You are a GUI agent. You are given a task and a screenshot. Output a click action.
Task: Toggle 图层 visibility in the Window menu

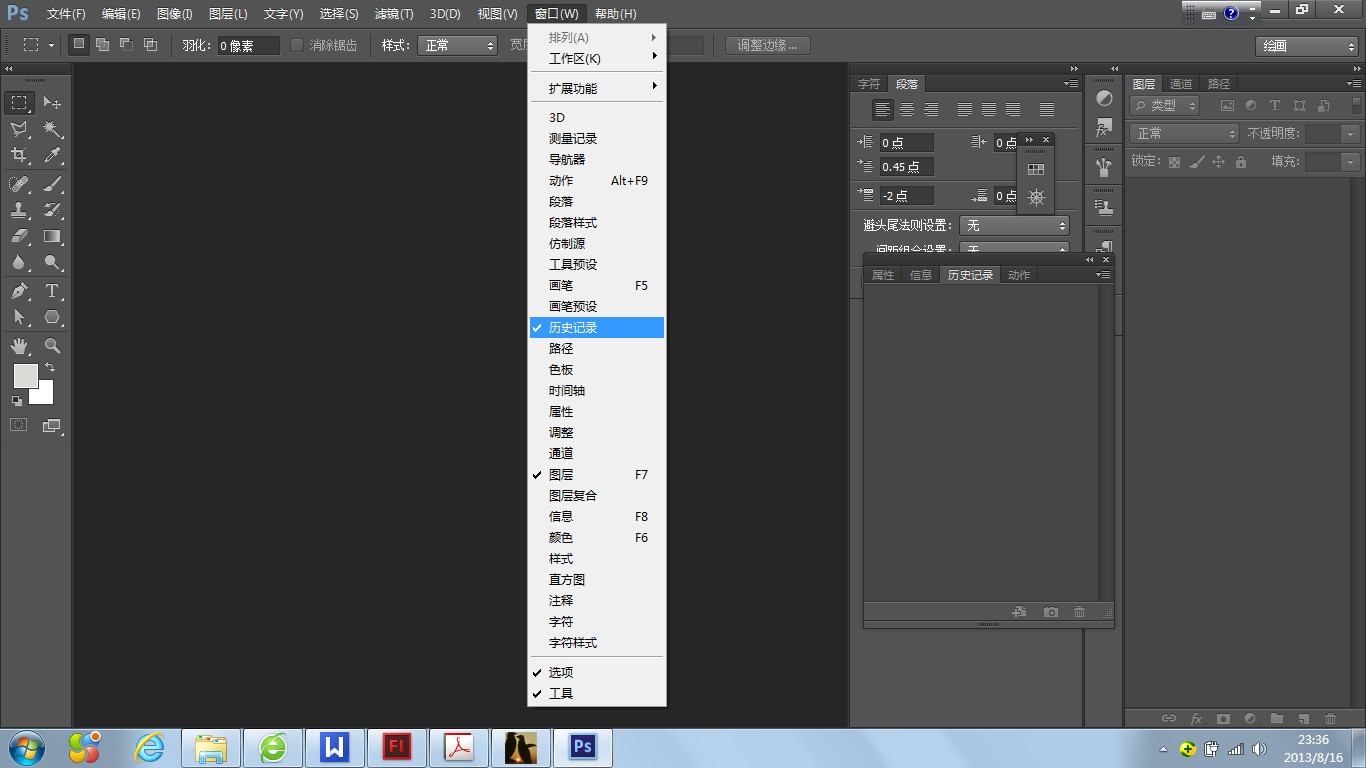coord(560,474)
